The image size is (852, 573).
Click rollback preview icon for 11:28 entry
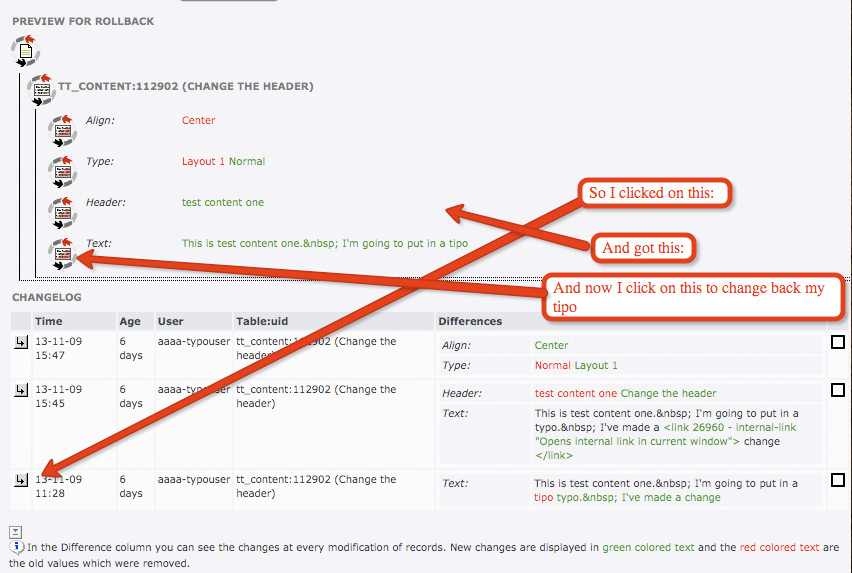pos(21,481)
